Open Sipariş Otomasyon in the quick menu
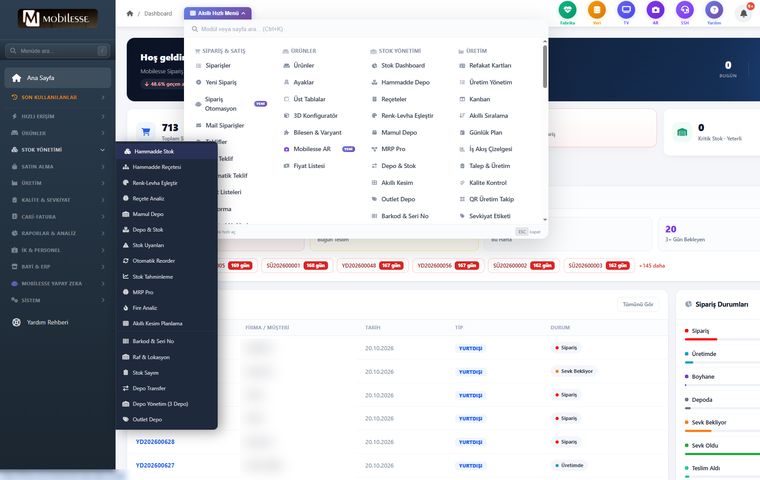Image resolution: width=760 pixels, height=480 pixels. point(231,104)
